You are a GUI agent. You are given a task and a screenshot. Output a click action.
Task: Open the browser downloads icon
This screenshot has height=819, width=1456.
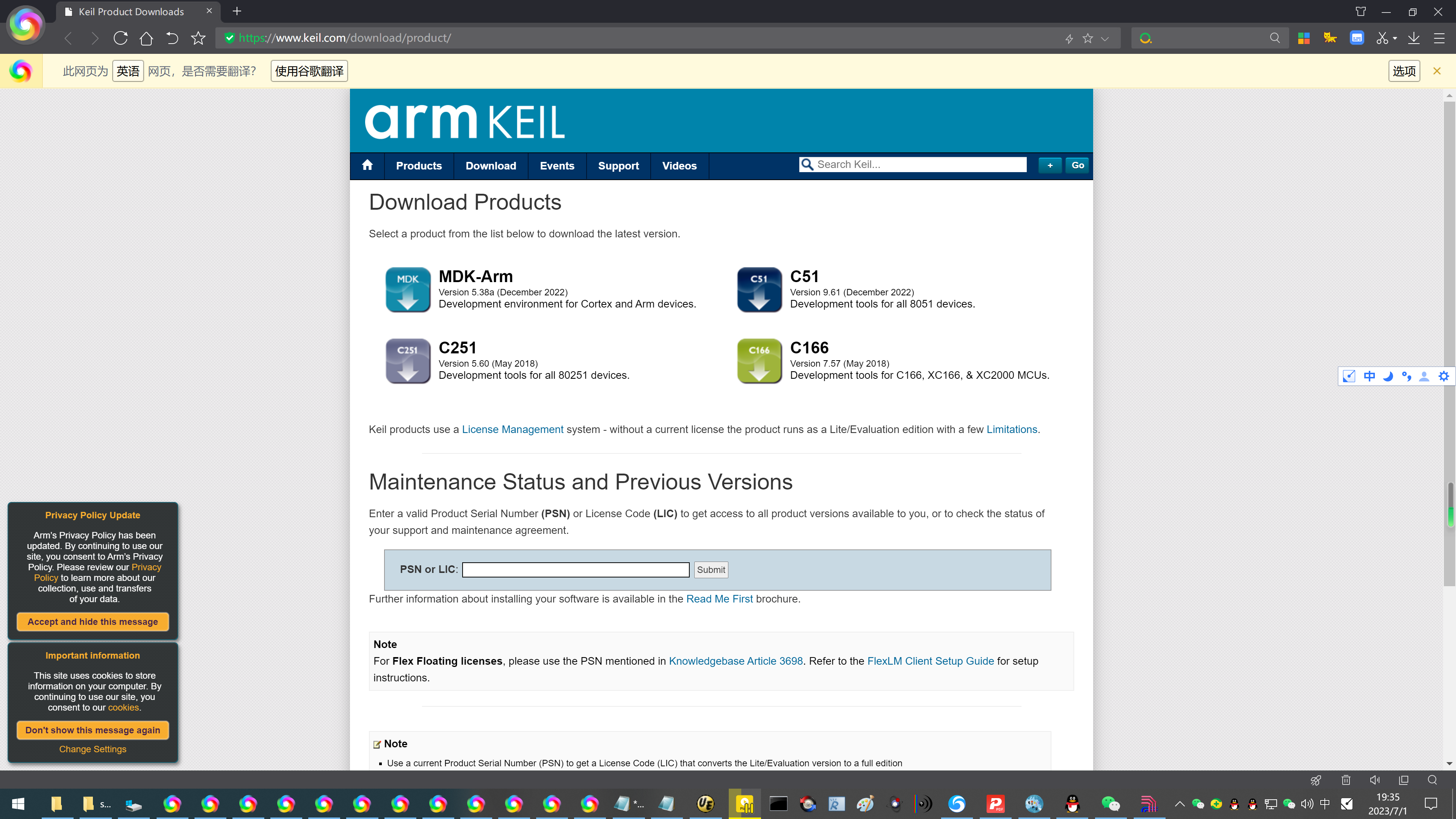[1414, 38]
